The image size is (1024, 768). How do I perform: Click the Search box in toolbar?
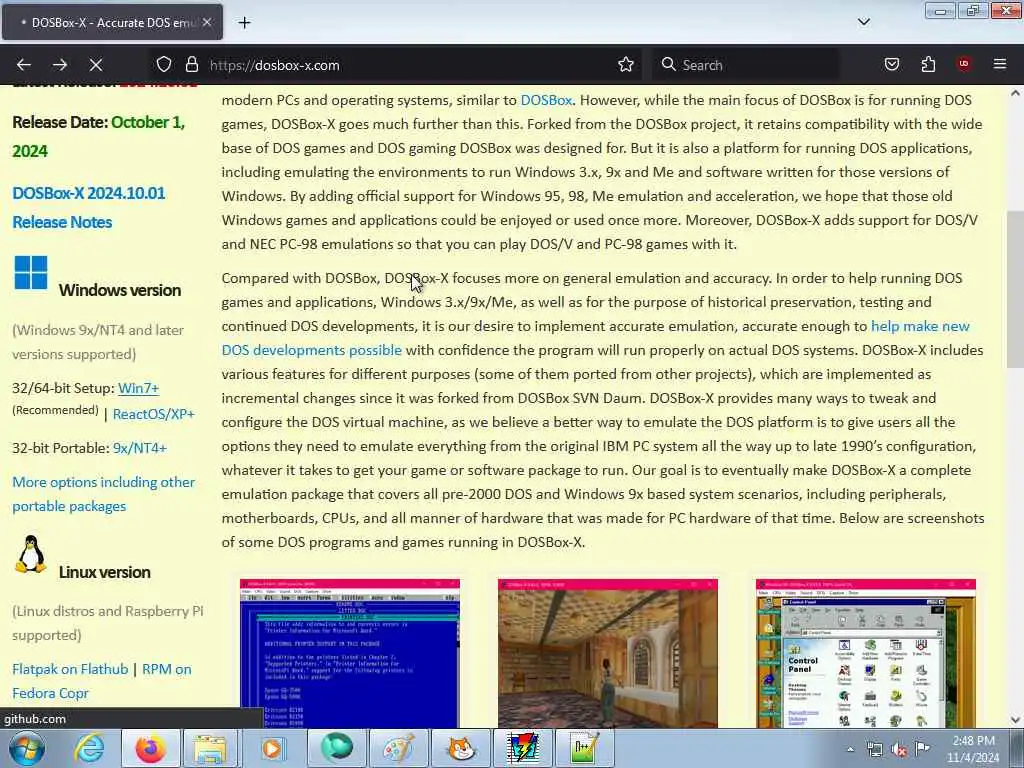point(744,65)
